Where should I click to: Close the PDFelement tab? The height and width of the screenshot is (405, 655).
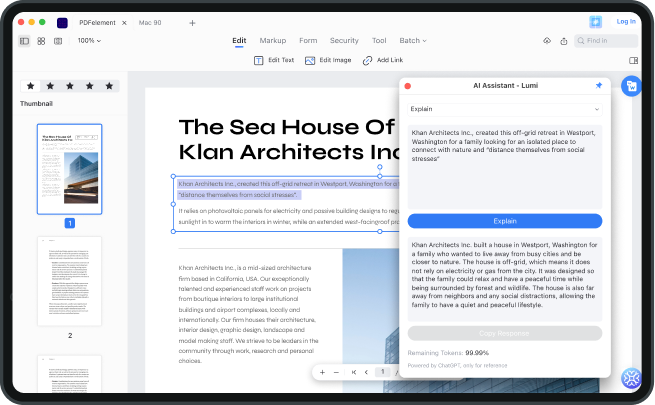[x=124, y=23]
